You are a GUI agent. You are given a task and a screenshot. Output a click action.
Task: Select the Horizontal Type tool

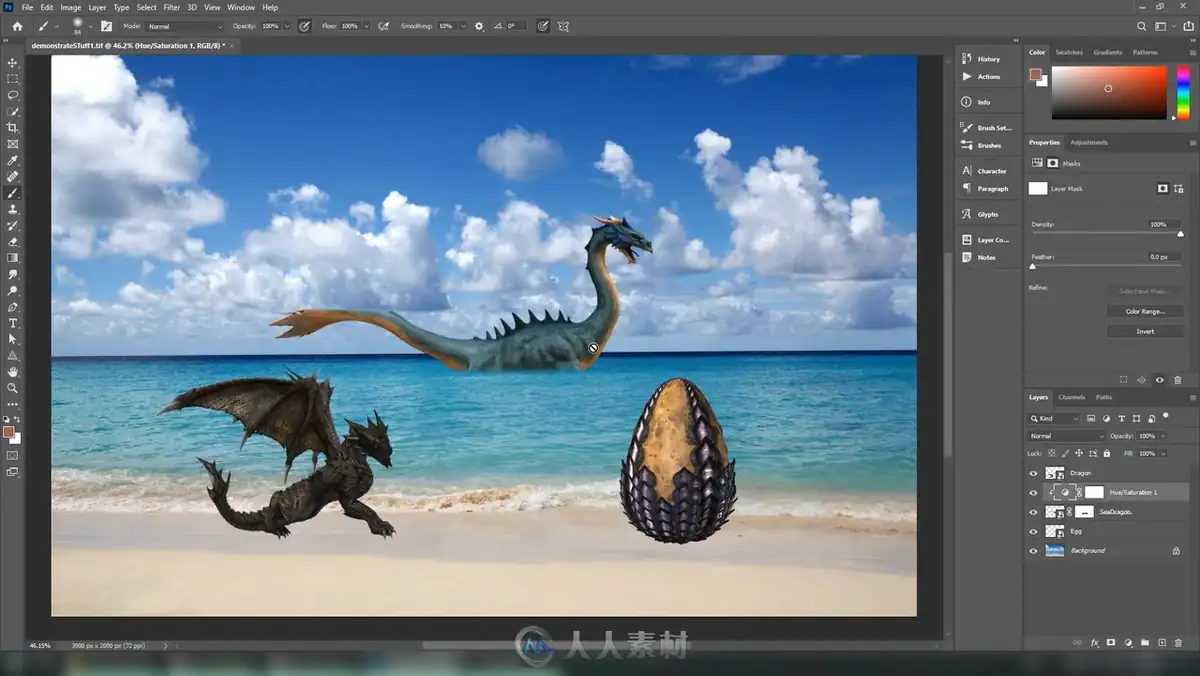point(13,323)
